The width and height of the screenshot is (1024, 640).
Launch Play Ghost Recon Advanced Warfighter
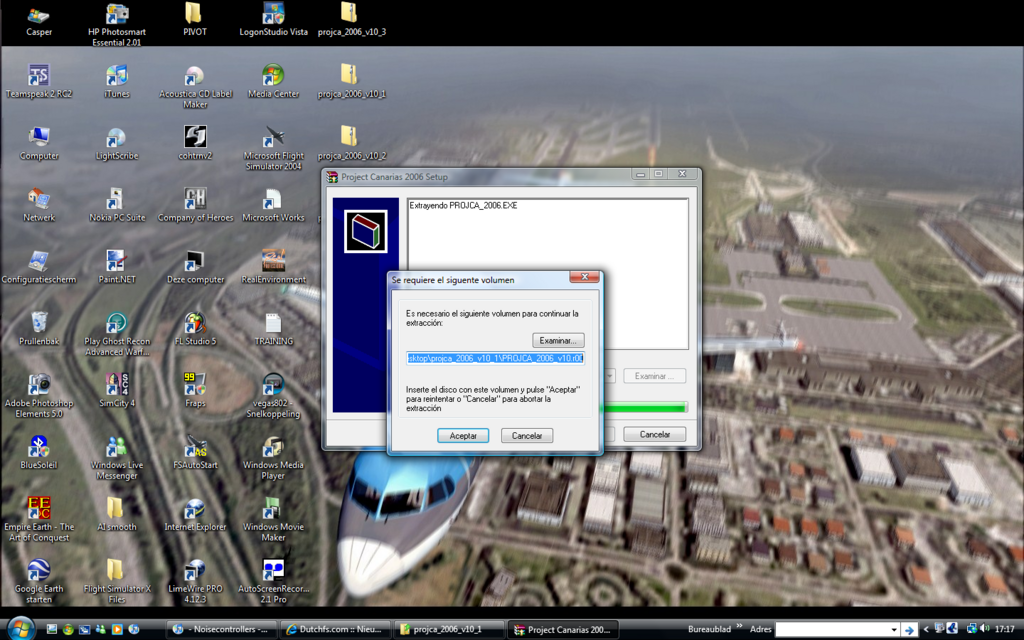click(x=117, y=334)
